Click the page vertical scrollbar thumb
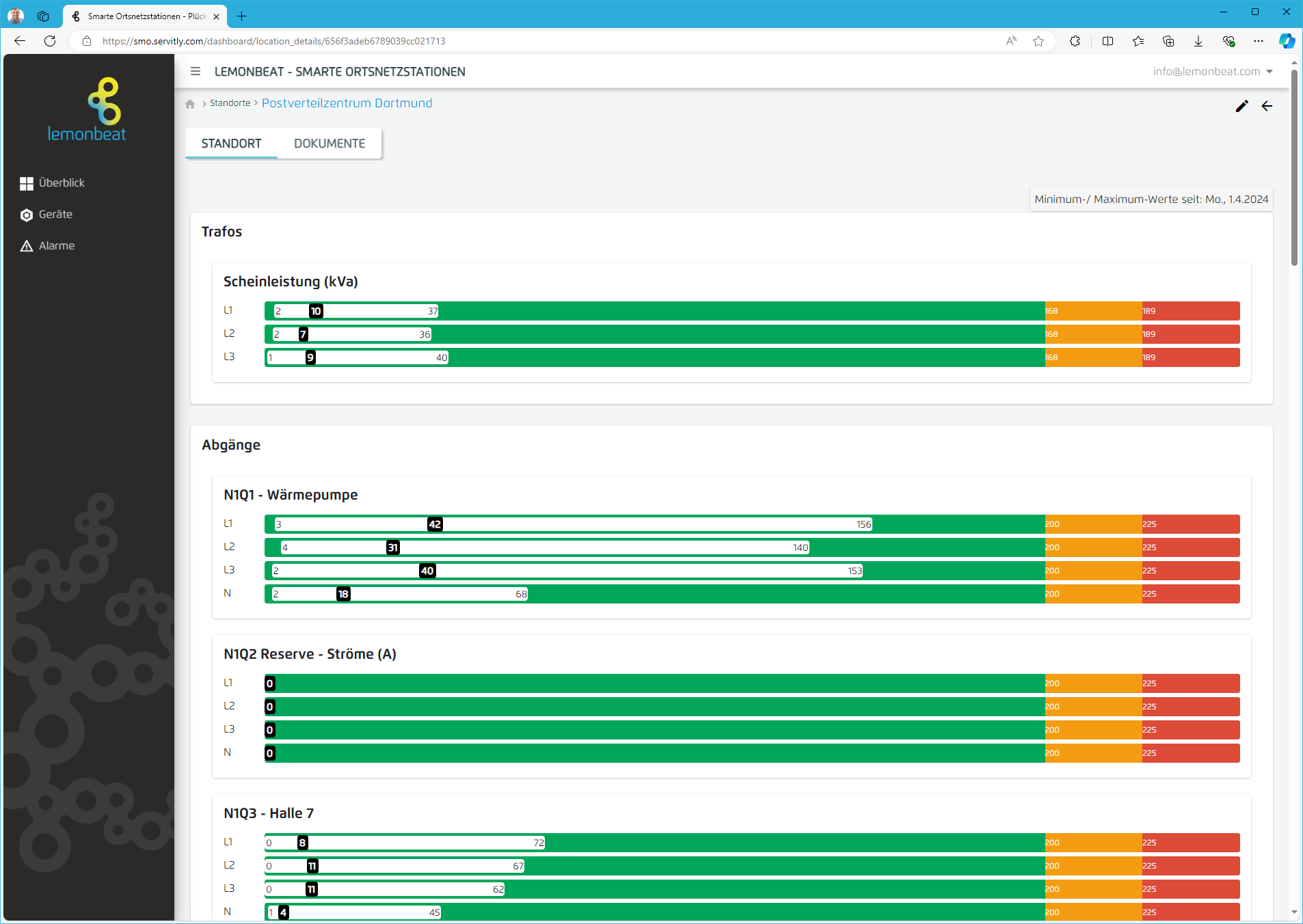The width and height of the screenshot is (1303, 924). point(1294,167)
